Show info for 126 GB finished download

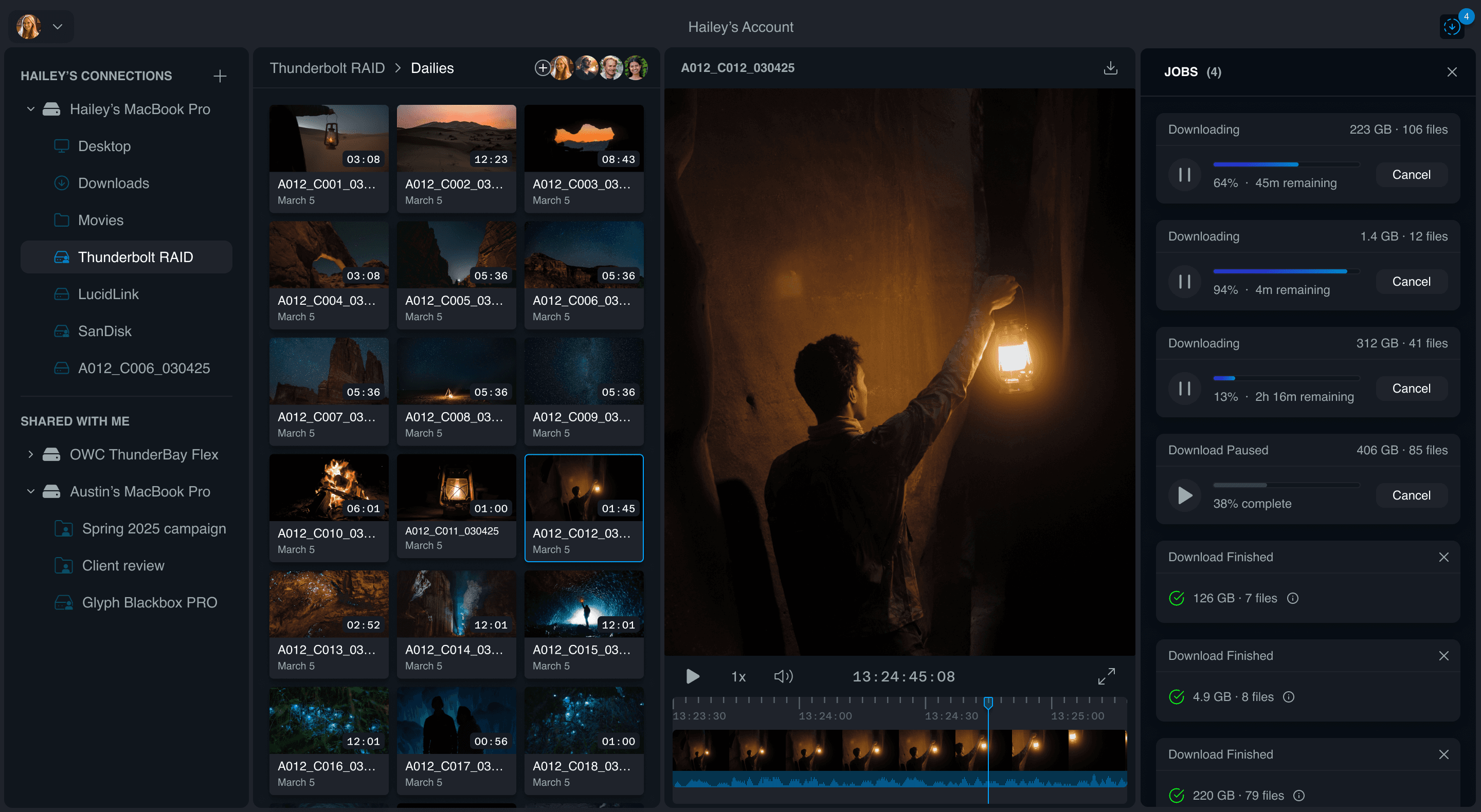[1292, 598]
